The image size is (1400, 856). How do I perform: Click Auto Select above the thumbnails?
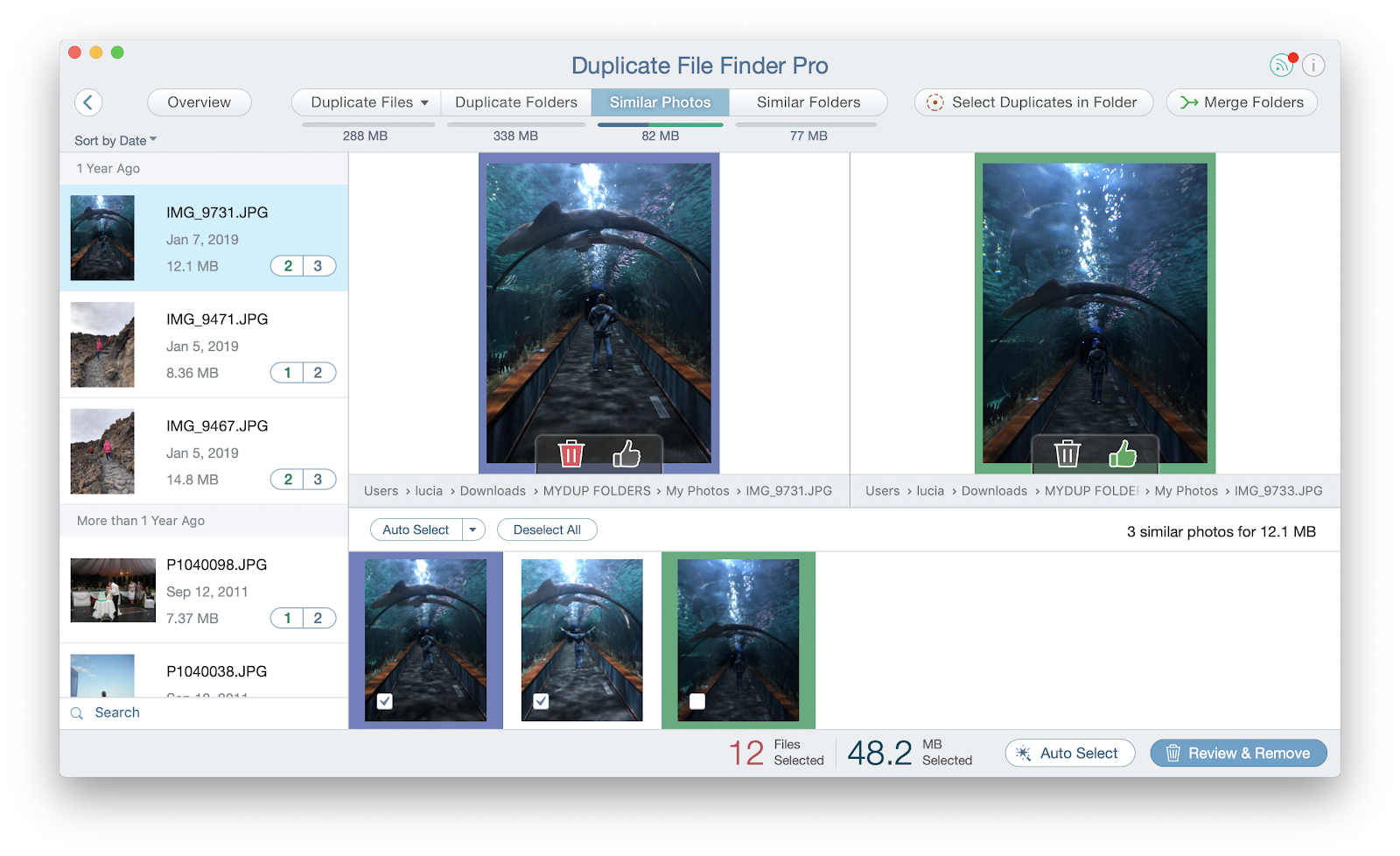tap(416, 530)
